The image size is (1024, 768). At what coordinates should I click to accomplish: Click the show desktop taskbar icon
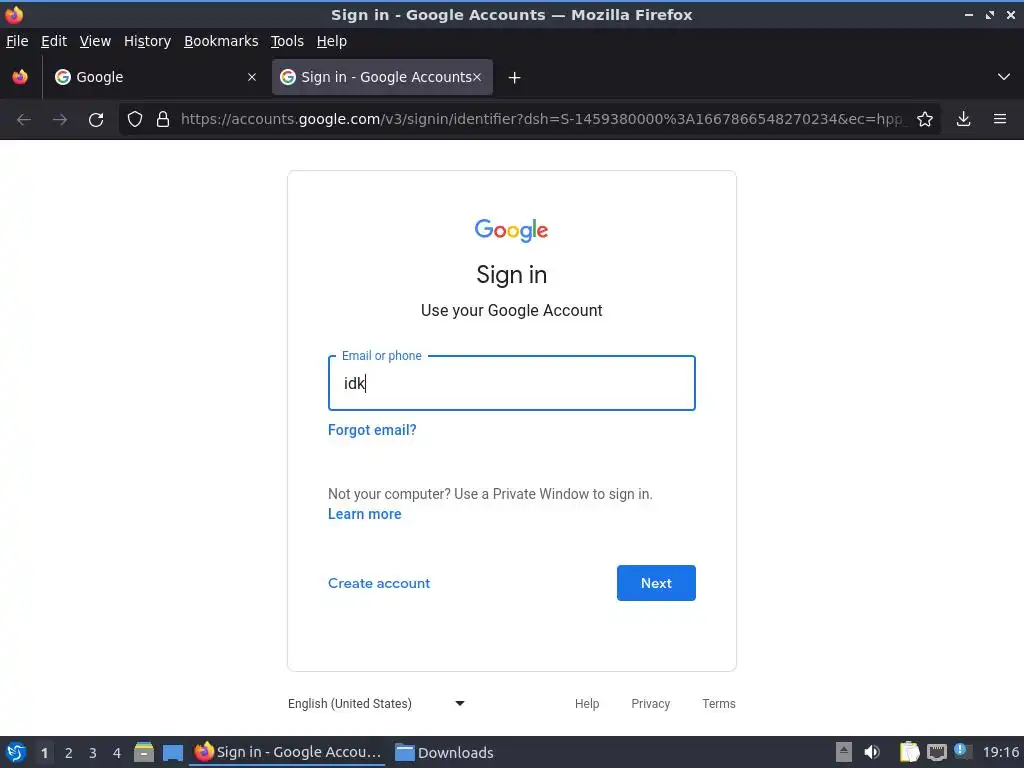pyautogui.click(x=172, y=752)
